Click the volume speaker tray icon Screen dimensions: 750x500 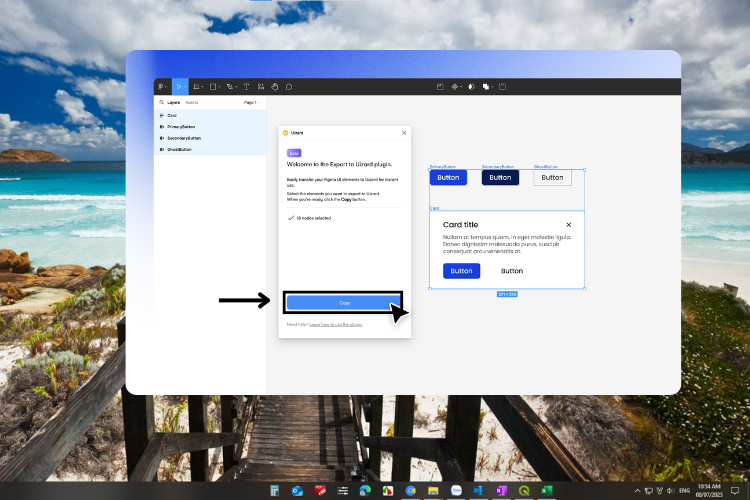pyautogui.click(x=670, y=490)
